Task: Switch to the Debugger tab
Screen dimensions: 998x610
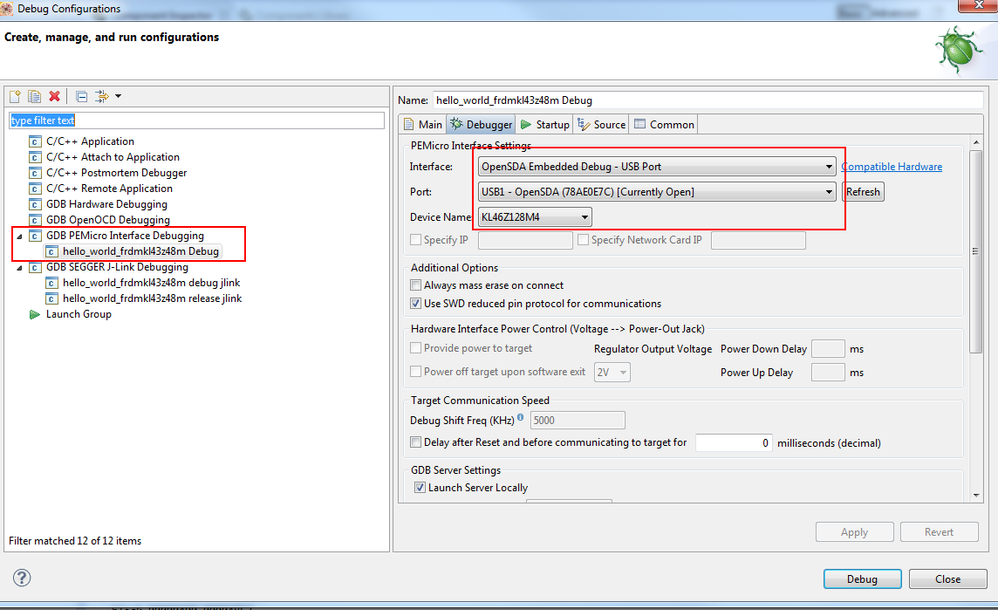Action: (481, 125)
